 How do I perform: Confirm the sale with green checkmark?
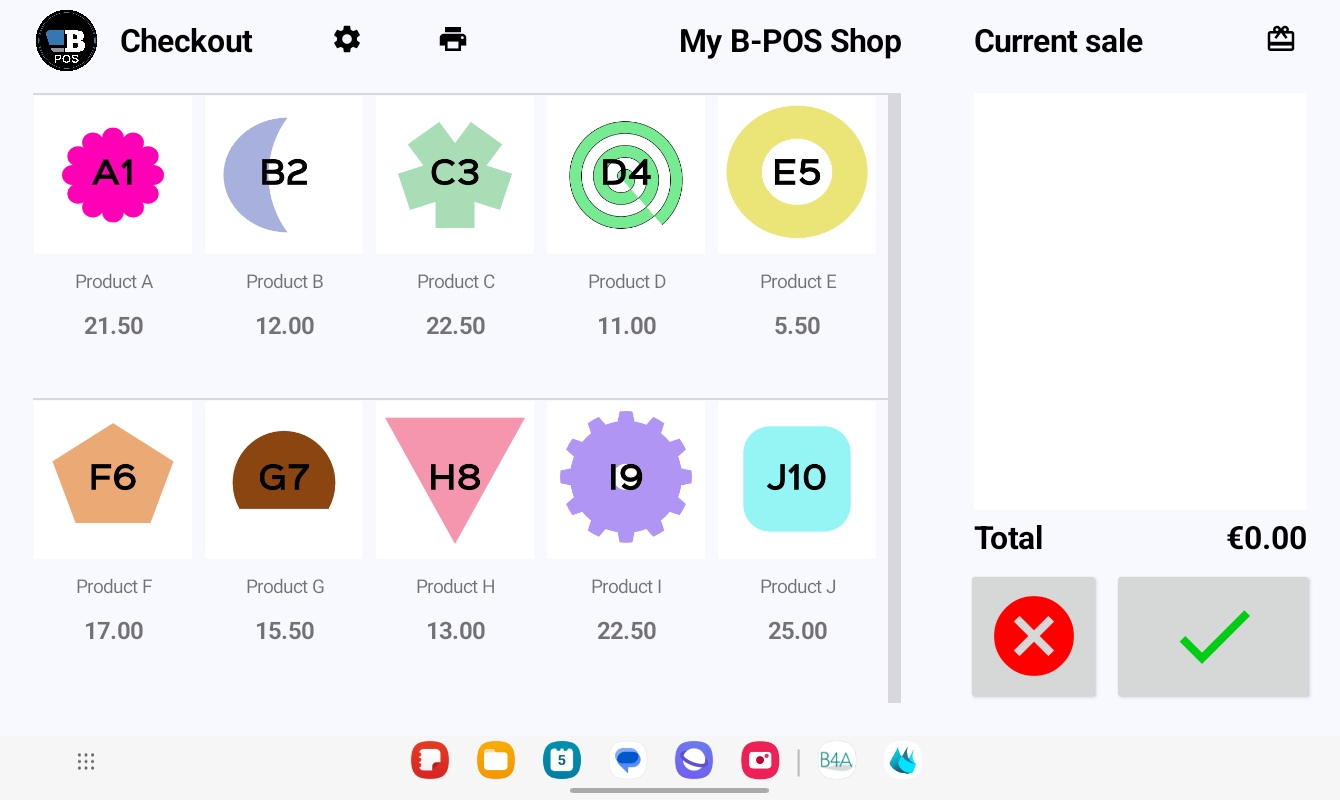coord(1213,636)
